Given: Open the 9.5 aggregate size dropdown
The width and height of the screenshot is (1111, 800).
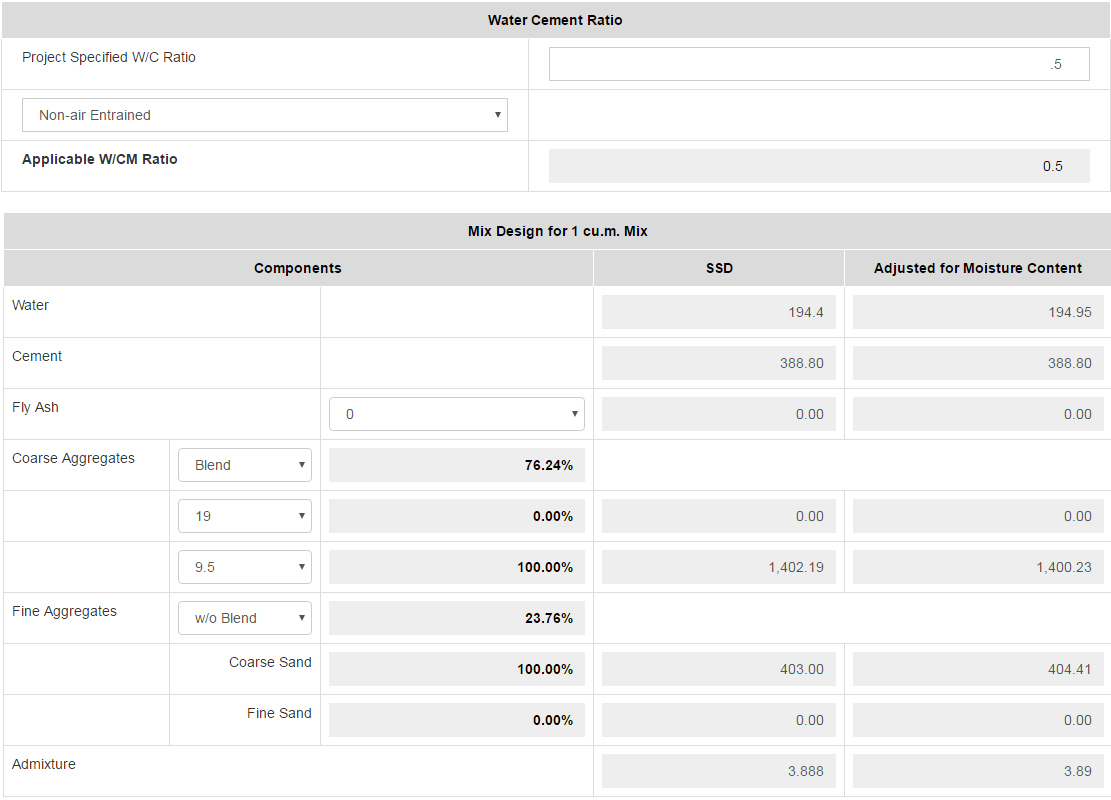Looking at the screenshot, I should point(245,567).
